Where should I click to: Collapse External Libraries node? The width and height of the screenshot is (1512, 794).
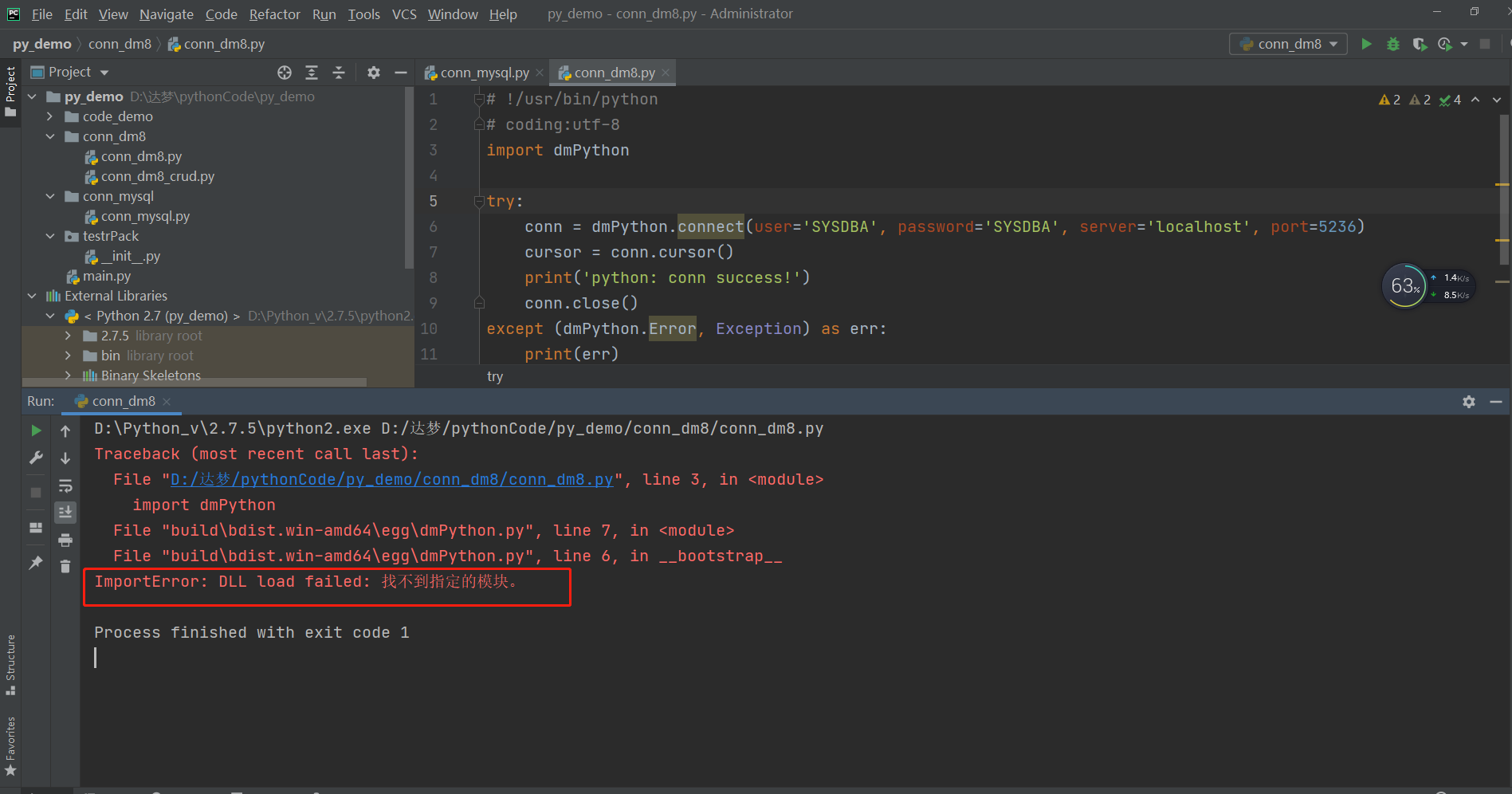[32, 296]
